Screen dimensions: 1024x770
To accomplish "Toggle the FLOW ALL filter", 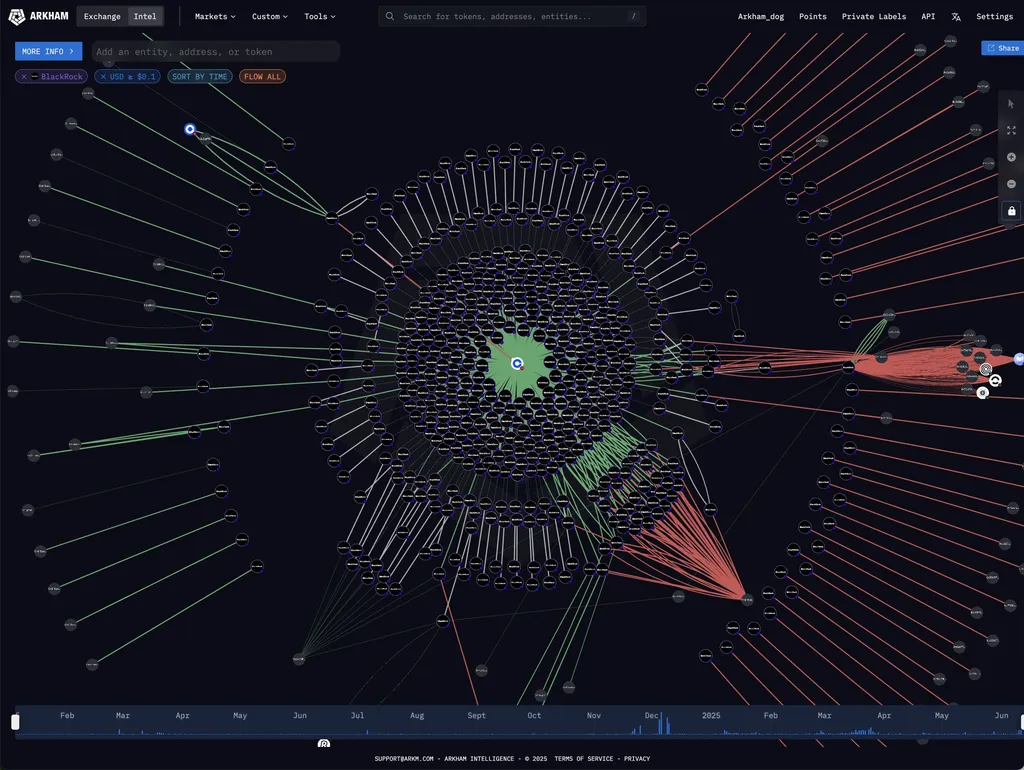I will click(262, 76).
